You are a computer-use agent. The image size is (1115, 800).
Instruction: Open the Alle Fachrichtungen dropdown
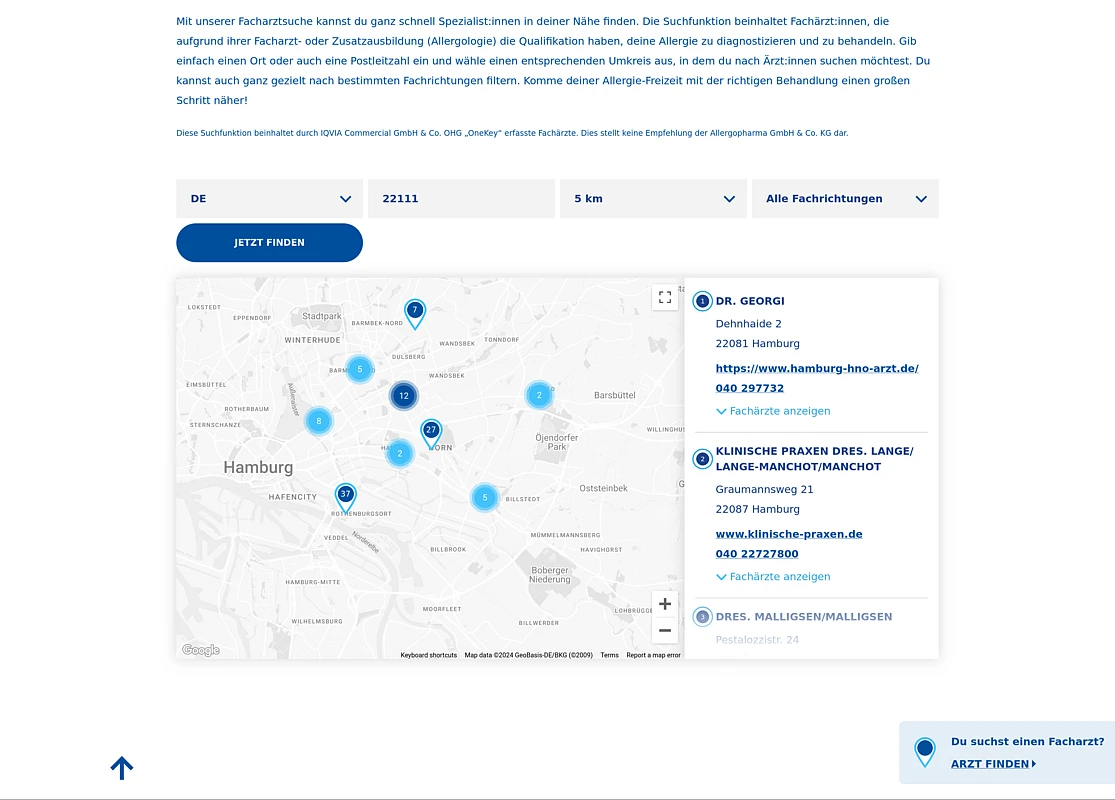coord(845,199)
